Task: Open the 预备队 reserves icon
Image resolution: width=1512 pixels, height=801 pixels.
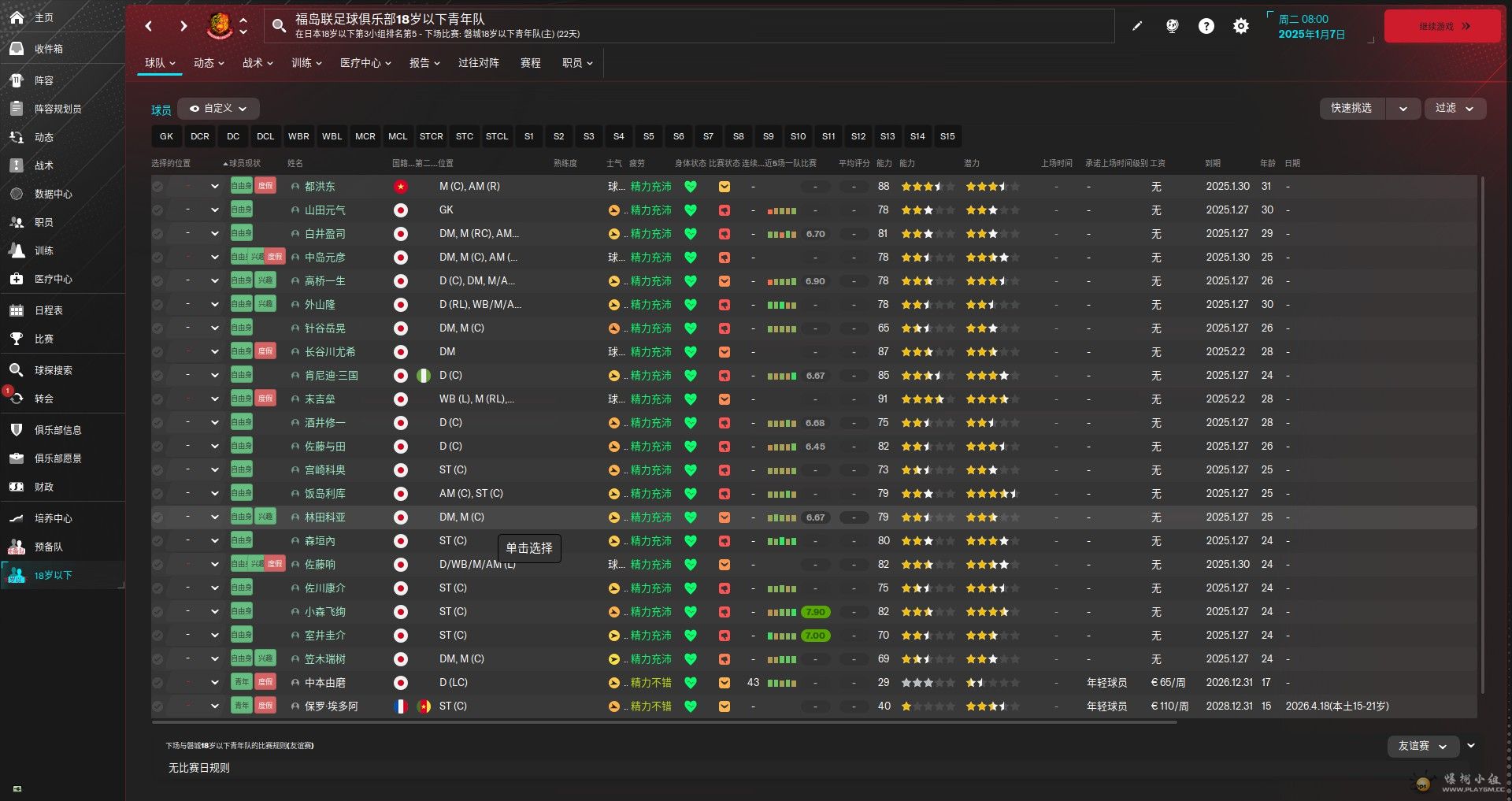Action: [17, 547]
